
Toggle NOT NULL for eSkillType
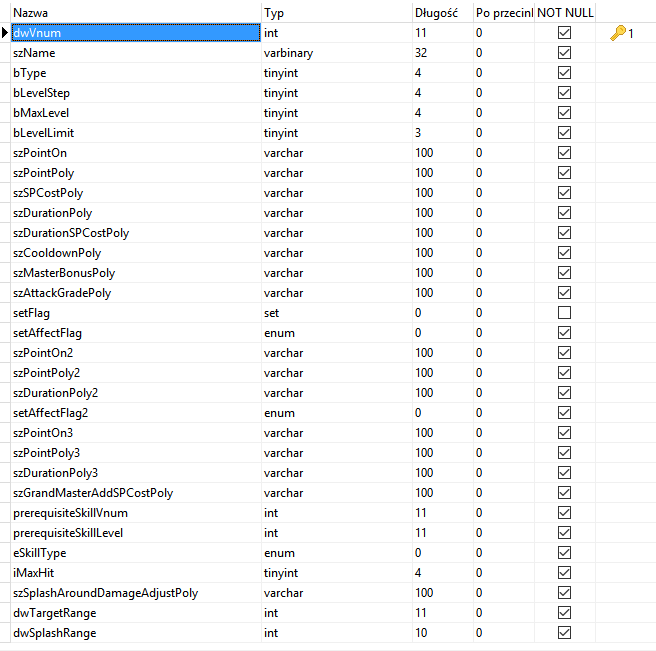click(x=564, y=553)
